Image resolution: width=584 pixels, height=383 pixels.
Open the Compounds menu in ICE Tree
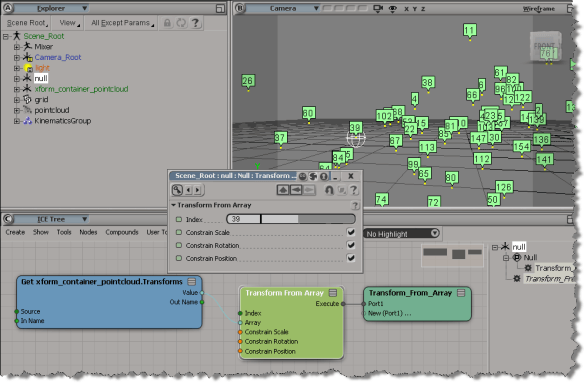coord(122,232)
